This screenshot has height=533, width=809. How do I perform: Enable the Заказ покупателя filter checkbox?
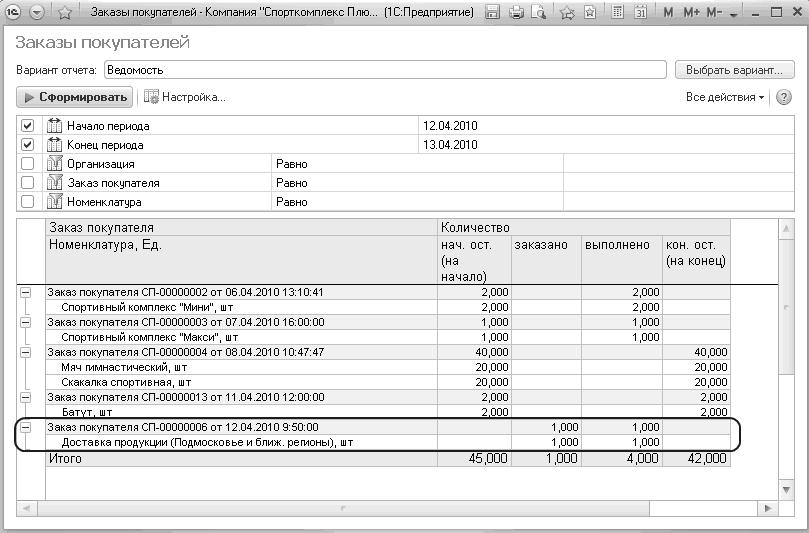[27, 183]
